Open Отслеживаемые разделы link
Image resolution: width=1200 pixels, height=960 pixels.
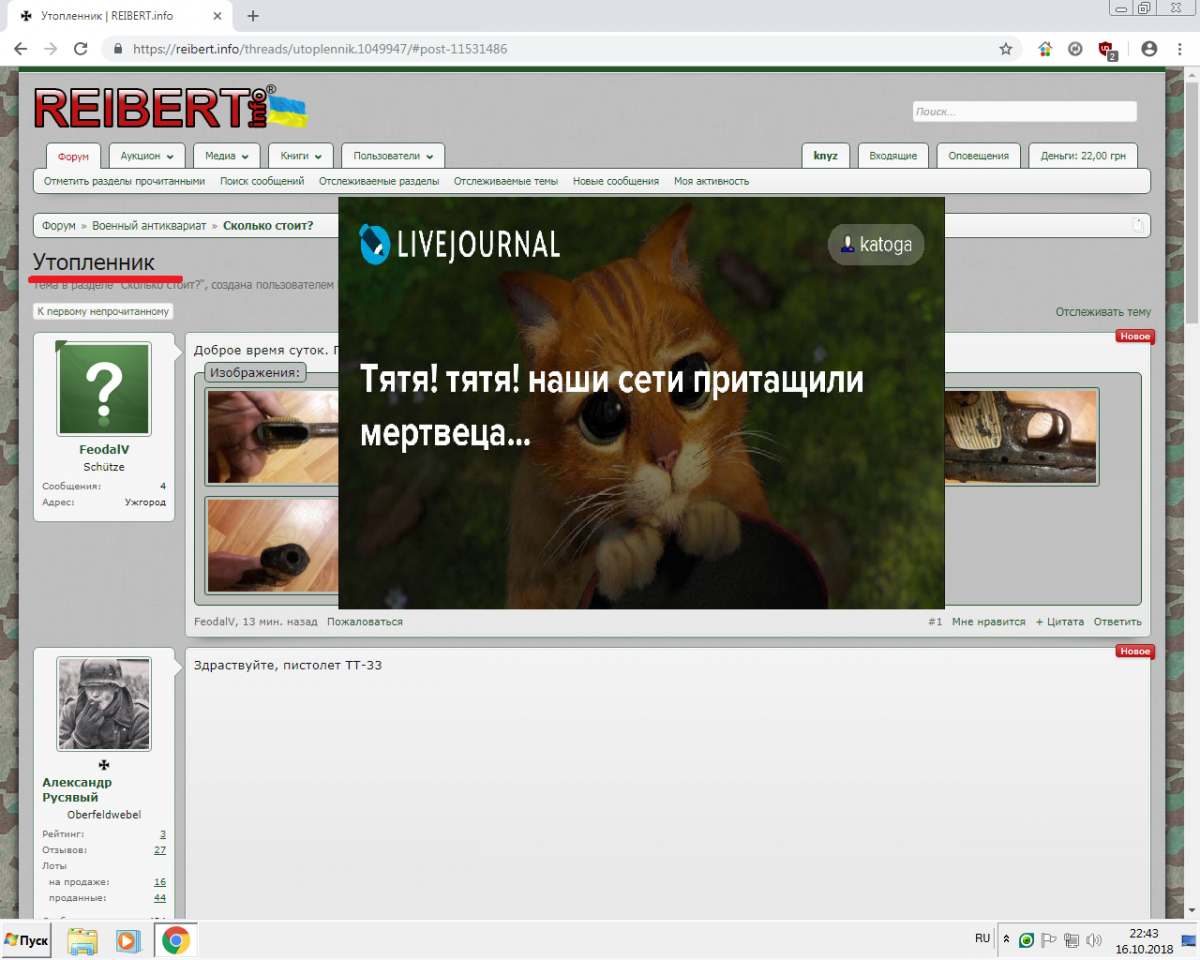point(379,181)
